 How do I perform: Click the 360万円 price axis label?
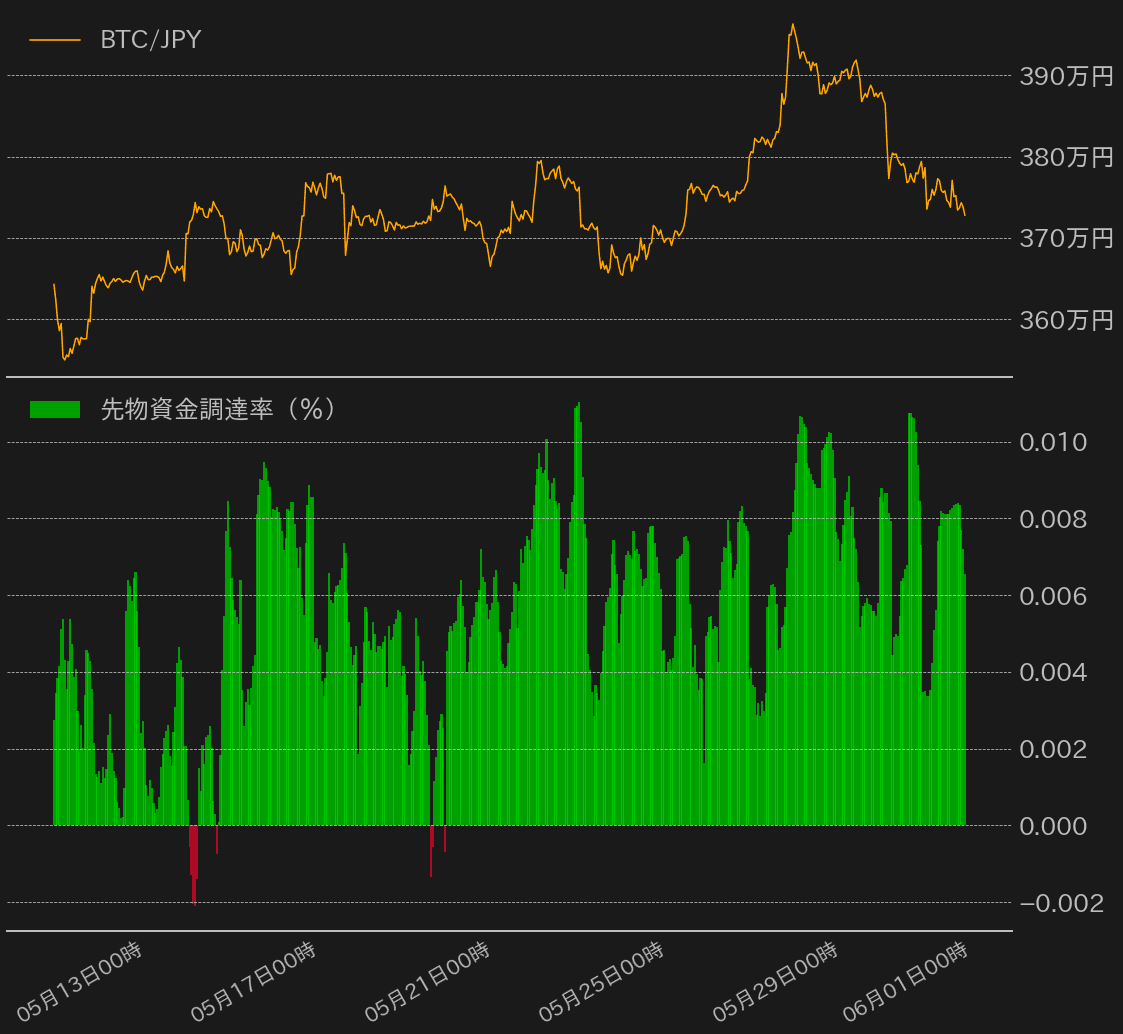(x=1065, y=320)
